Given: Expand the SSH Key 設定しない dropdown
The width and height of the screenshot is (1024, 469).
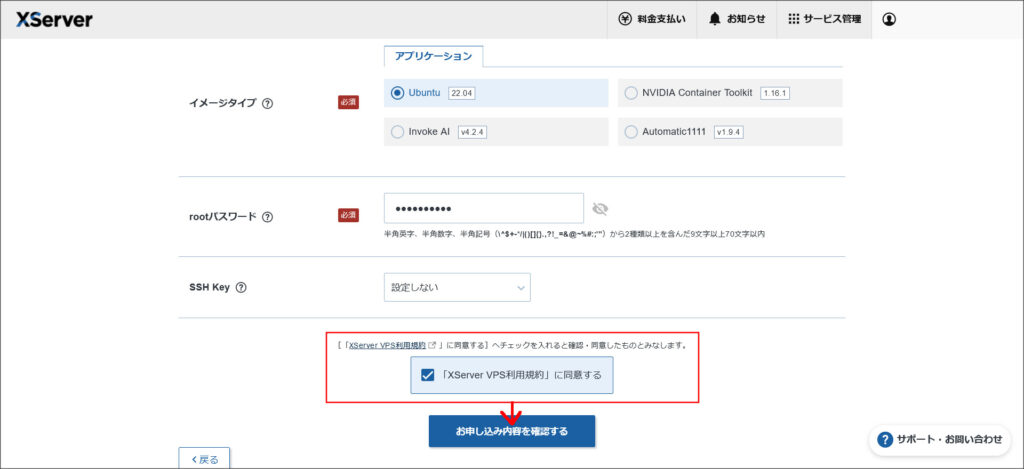Looking at the screenshot, I should click(x=457, y=287).
